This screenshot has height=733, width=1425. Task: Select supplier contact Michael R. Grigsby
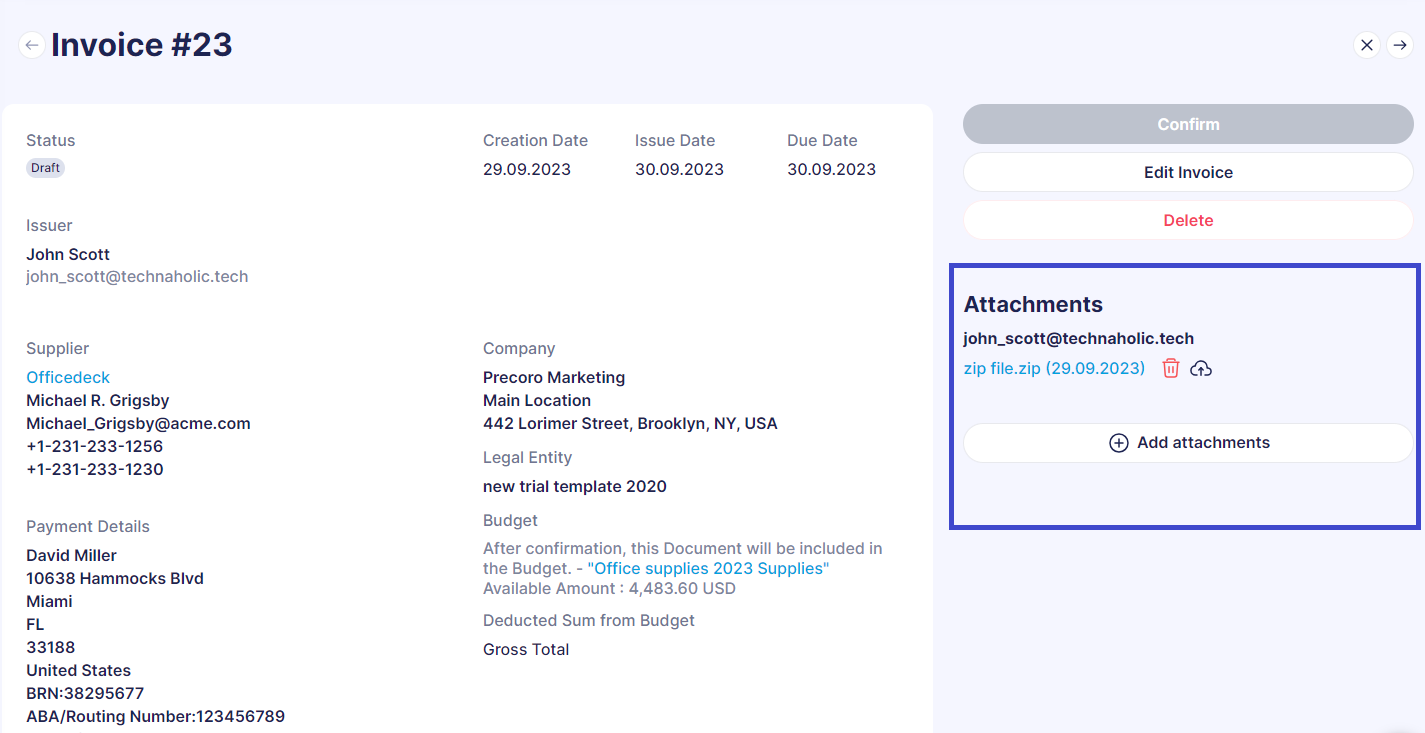pos(98,400)
